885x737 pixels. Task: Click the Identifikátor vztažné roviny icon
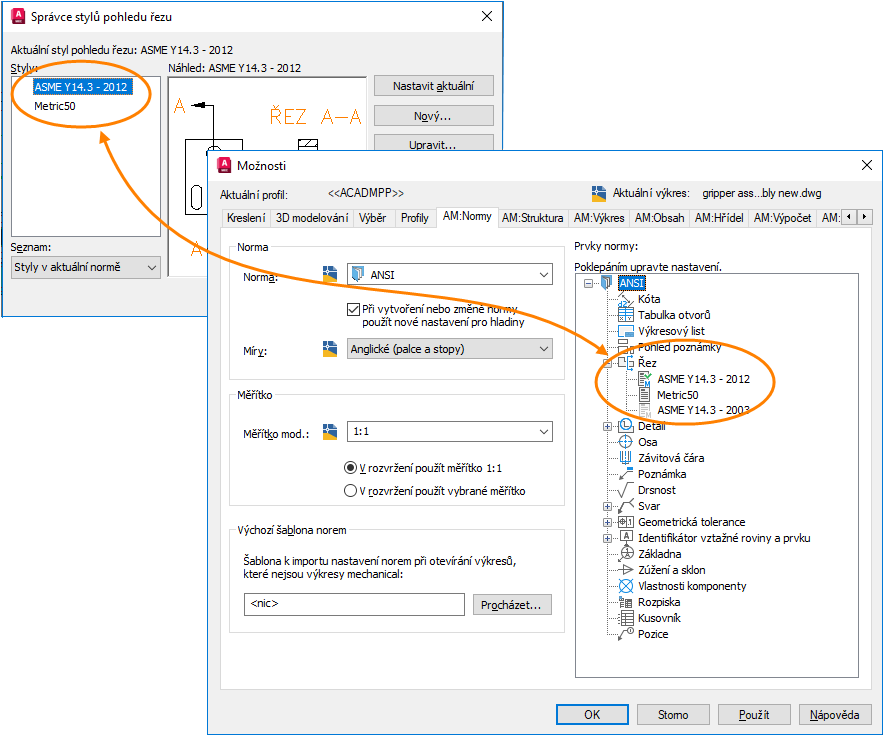pyautogui.click(x=625, y=538)
